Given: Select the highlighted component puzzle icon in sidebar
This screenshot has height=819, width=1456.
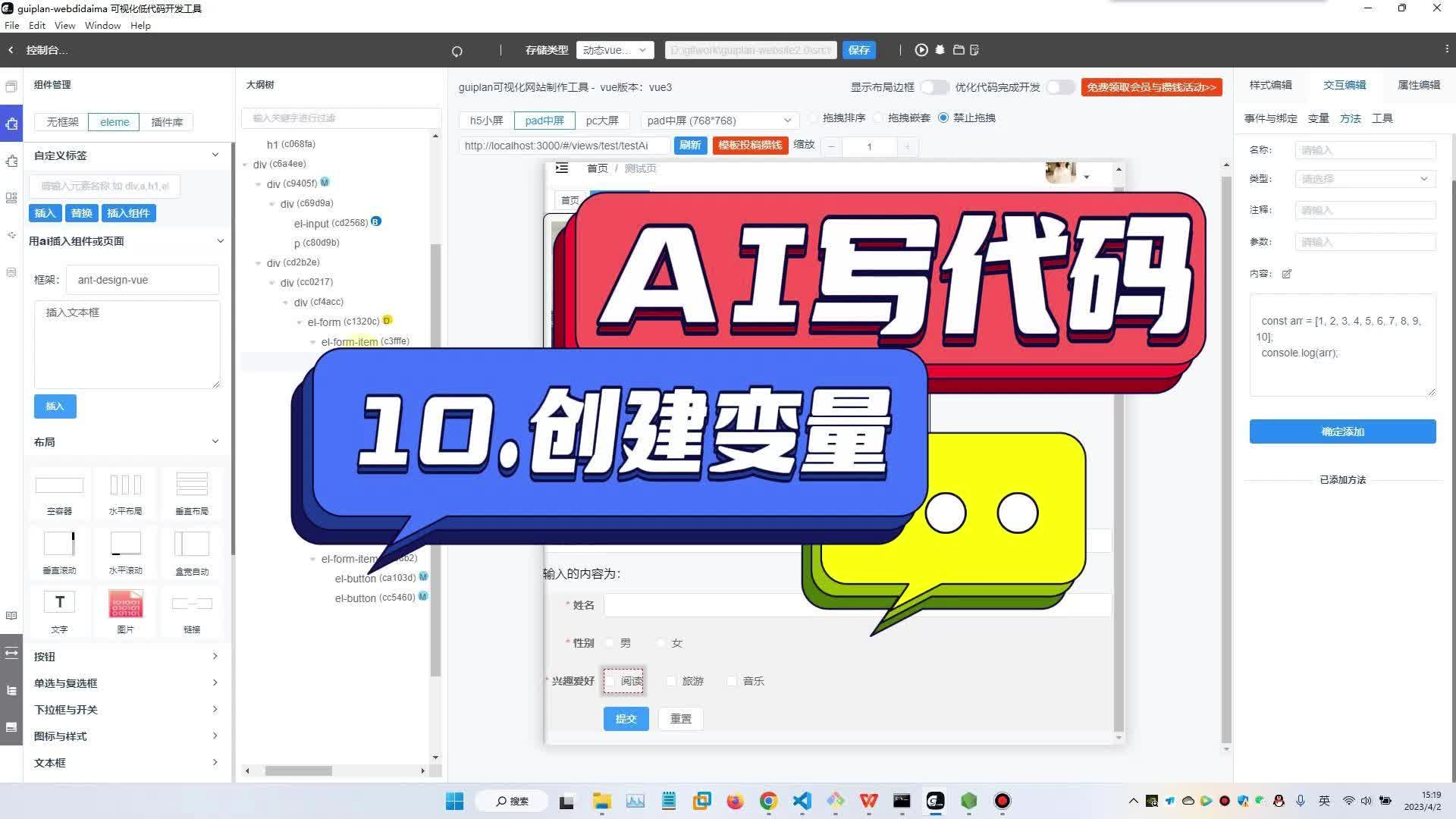Looking at the screenshot, I should pyautogui.click(x=11, y=124).
